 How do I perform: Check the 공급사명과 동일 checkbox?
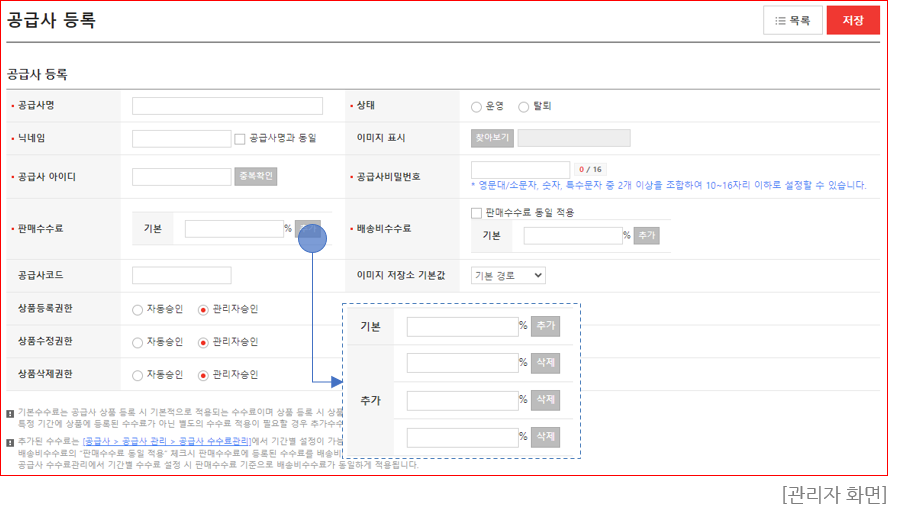click(240, 138)
